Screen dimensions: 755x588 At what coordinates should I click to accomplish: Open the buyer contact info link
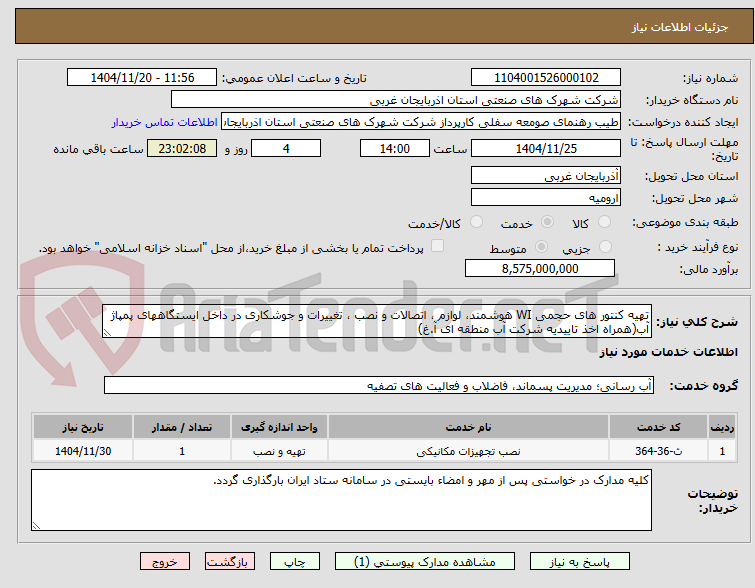click(x=165, y=122)
